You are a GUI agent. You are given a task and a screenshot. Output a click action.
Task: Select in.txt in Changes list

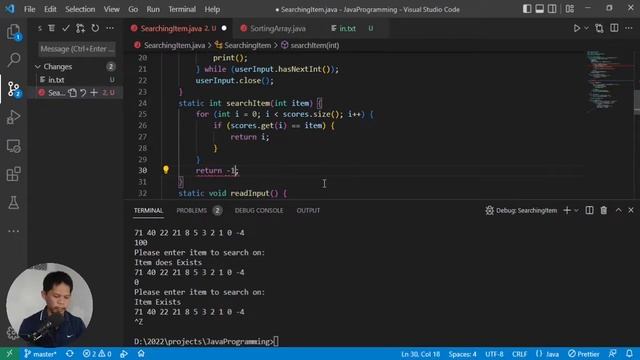pyautogui.click(x=76, y=80)
